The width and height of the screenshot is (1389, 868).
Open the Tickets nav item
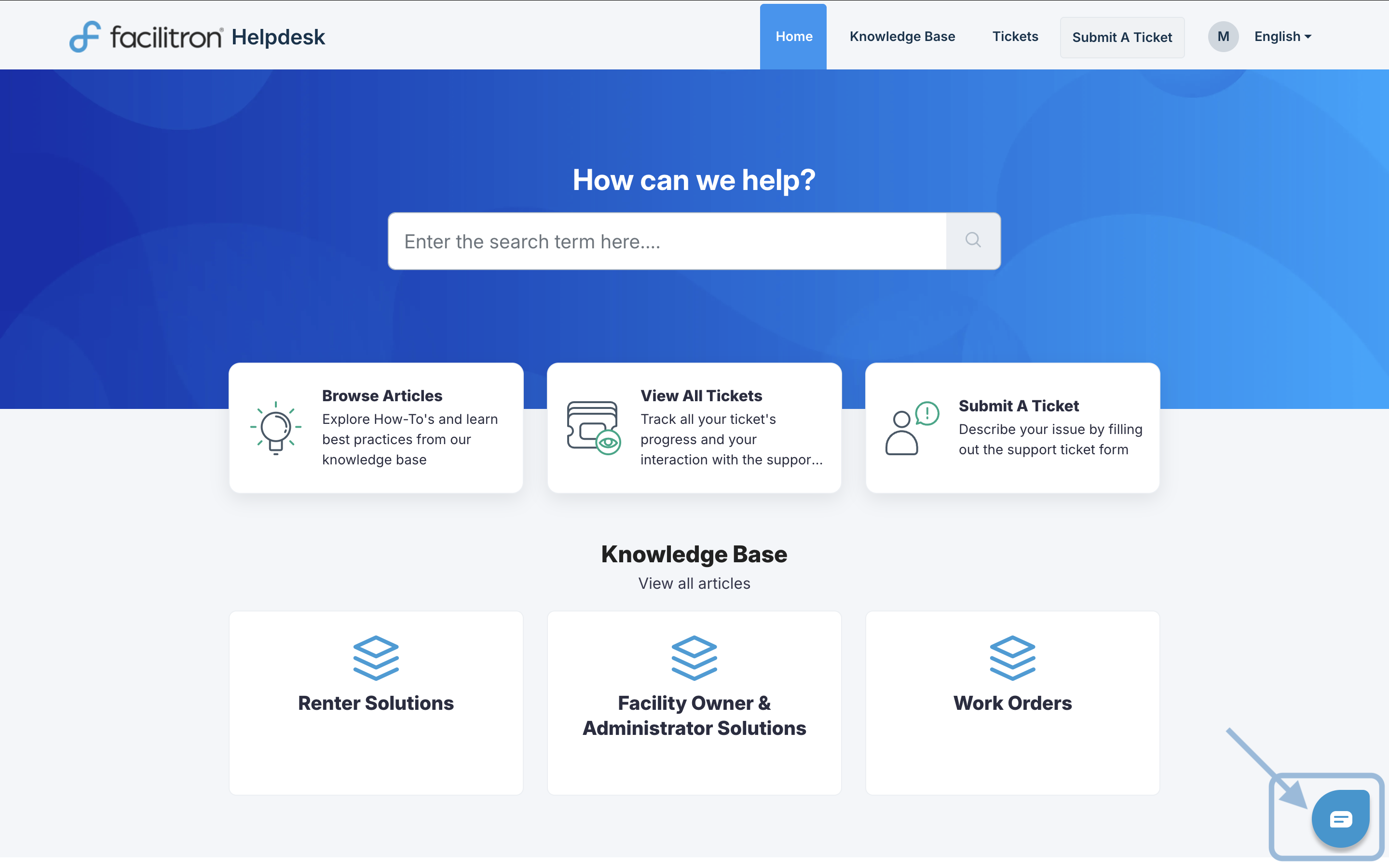point(1015,37)
